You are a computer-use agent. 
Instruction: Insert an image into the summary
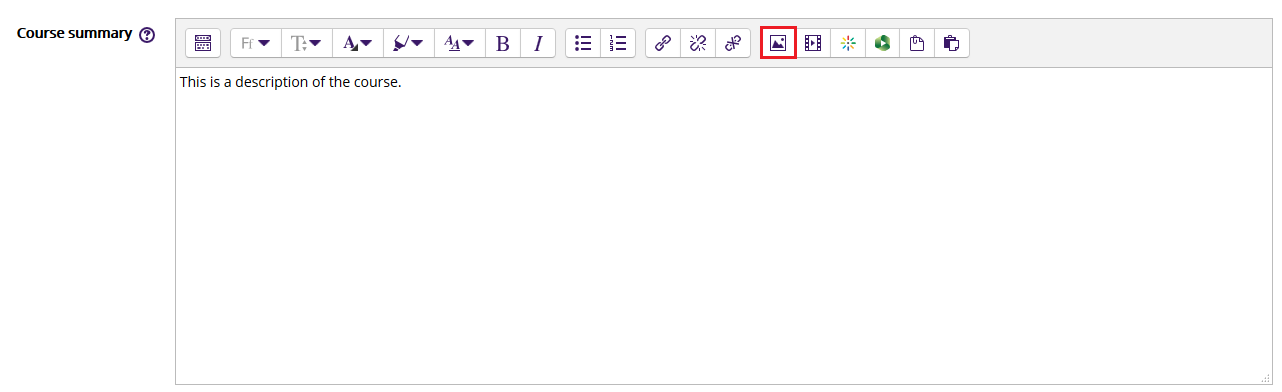pos(778,43)
